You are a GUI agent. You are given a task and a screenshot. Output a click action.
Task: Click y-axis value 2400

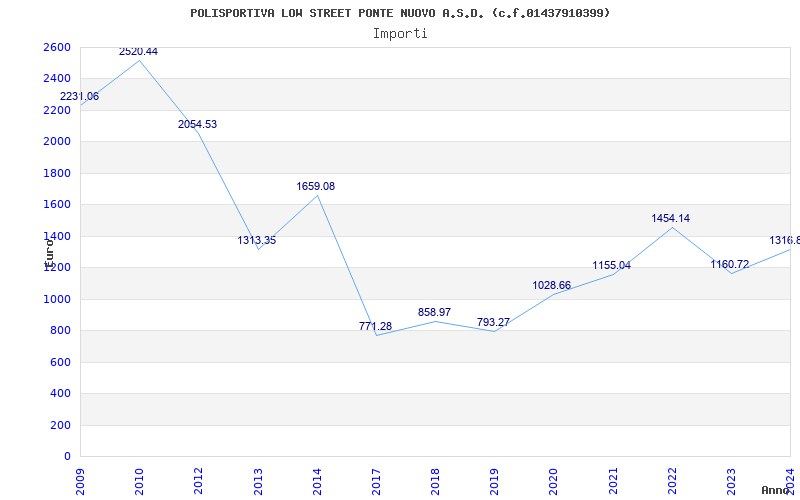tap(57, 79)
